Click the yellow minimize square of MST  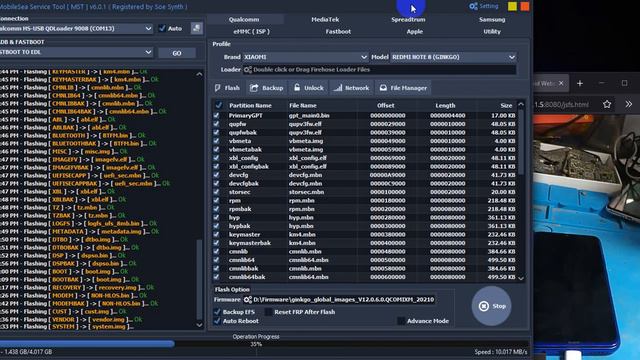click(x=512, y=6)
